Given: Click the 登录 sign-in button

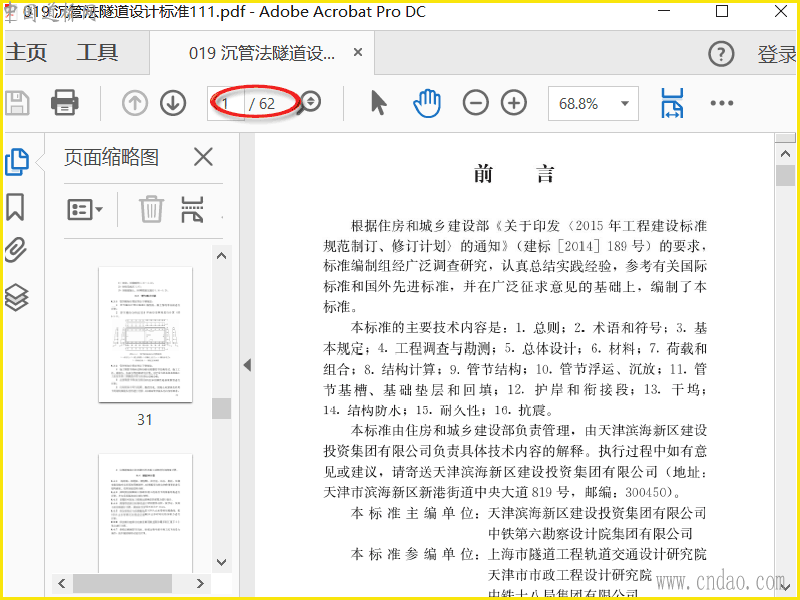Looking at the screenshot, I should 777,54.
